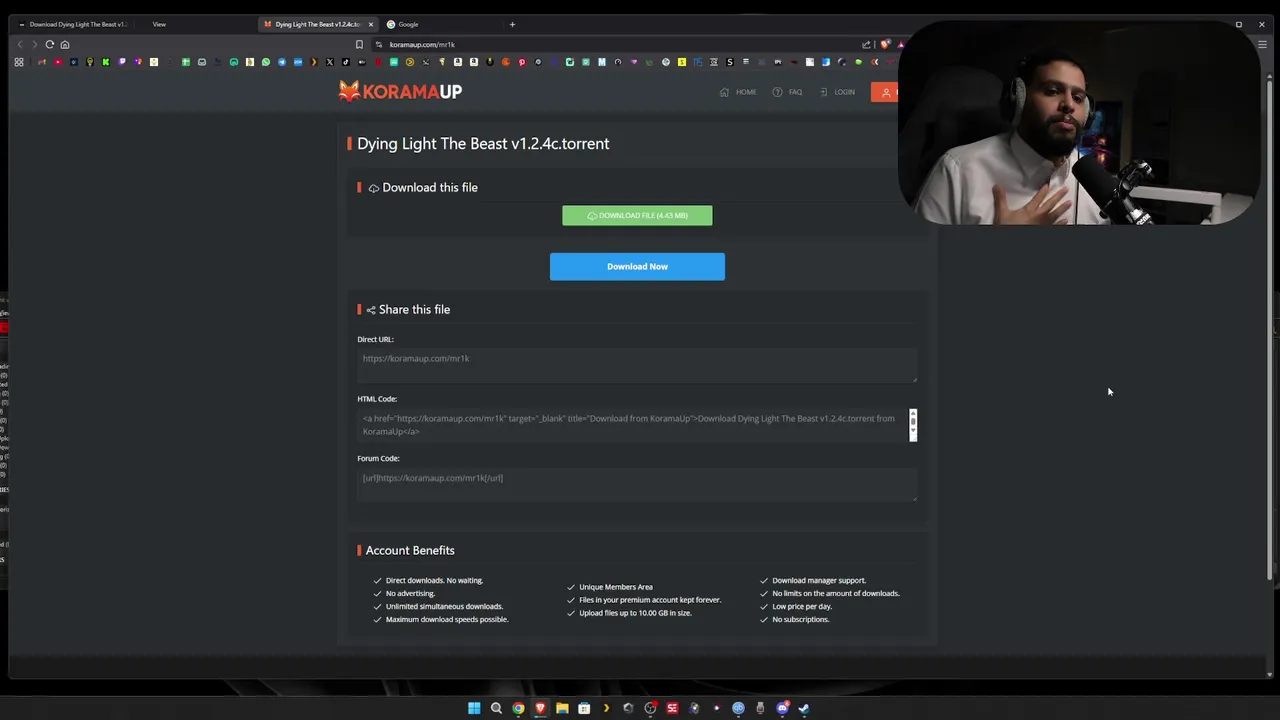Click the browser home icon
Viewport: 1280px width, 720px height.
(x=65, y=44)
